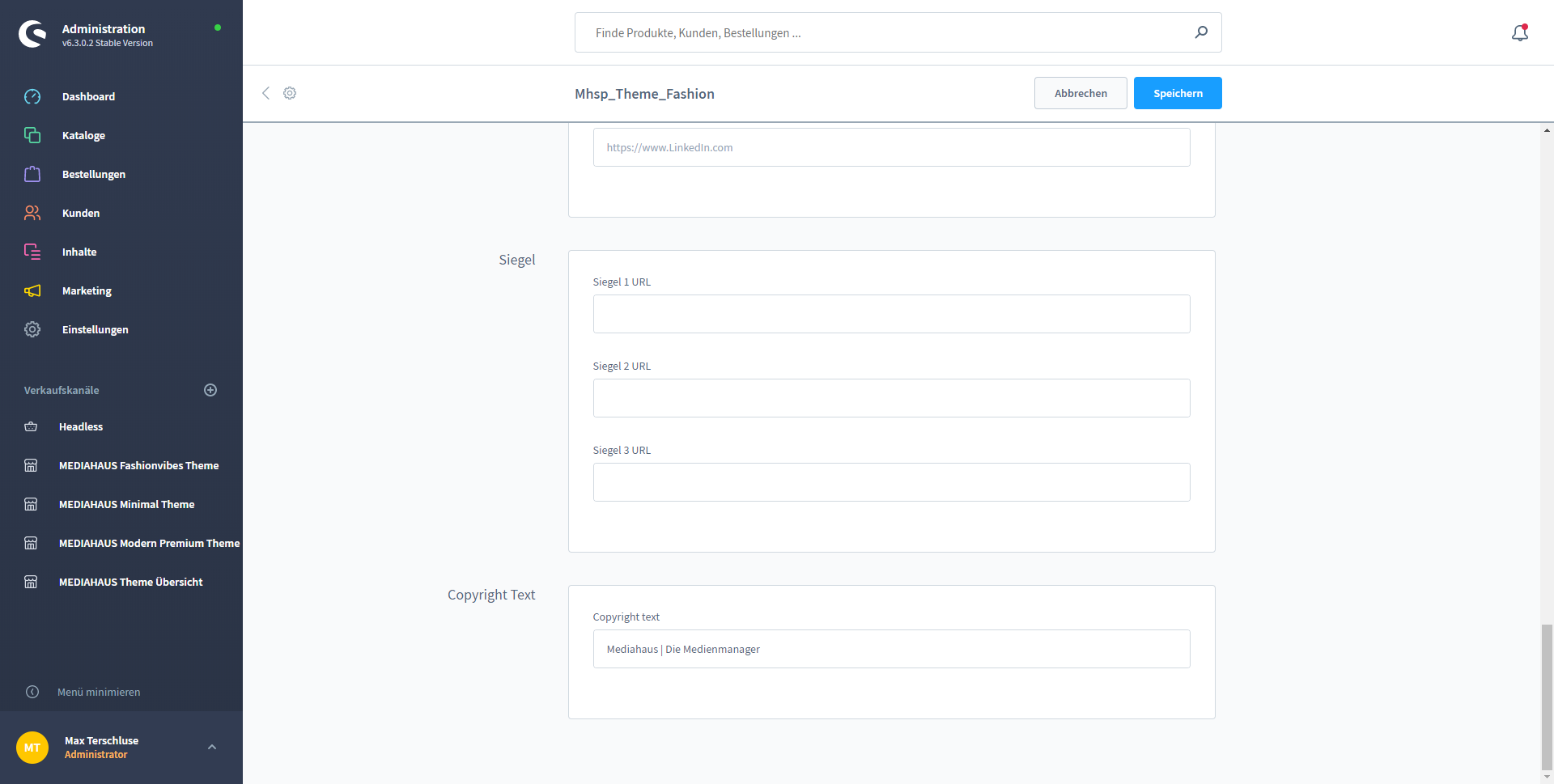This screenshot has width=1554, height=784.
Task: Click the Shopware logo
Action: [x=32, y=34]
